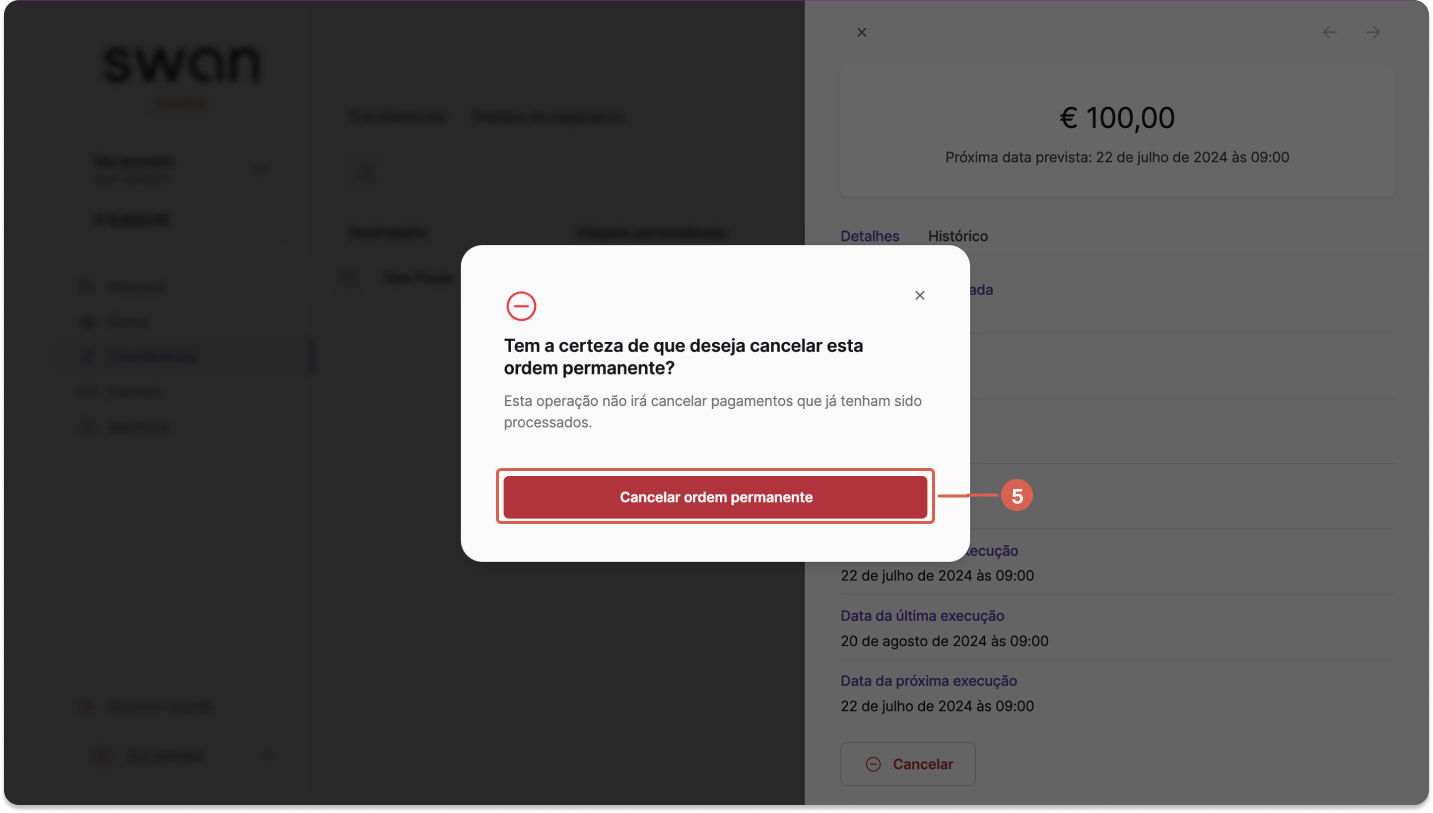Screen dimensions: 1433x813
Task: Go to previous order with left arrow
Action: 1330,32
